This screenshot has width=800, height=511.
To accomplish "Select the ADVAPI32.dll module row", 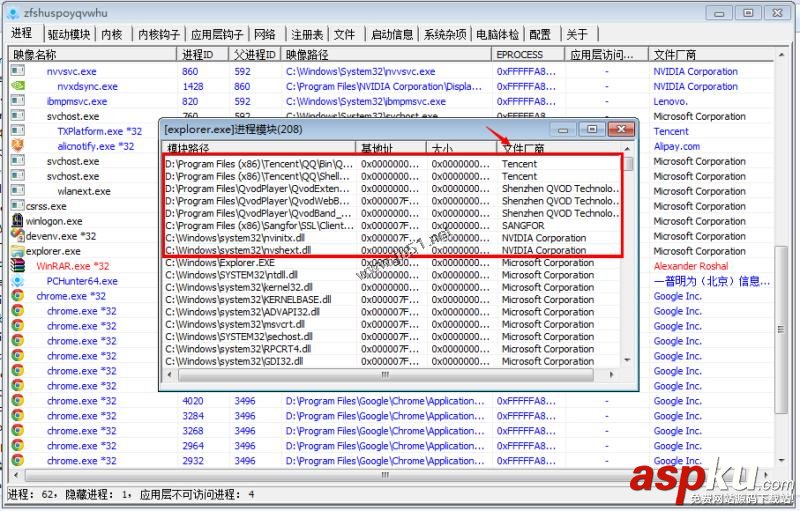I will [392, 312].
